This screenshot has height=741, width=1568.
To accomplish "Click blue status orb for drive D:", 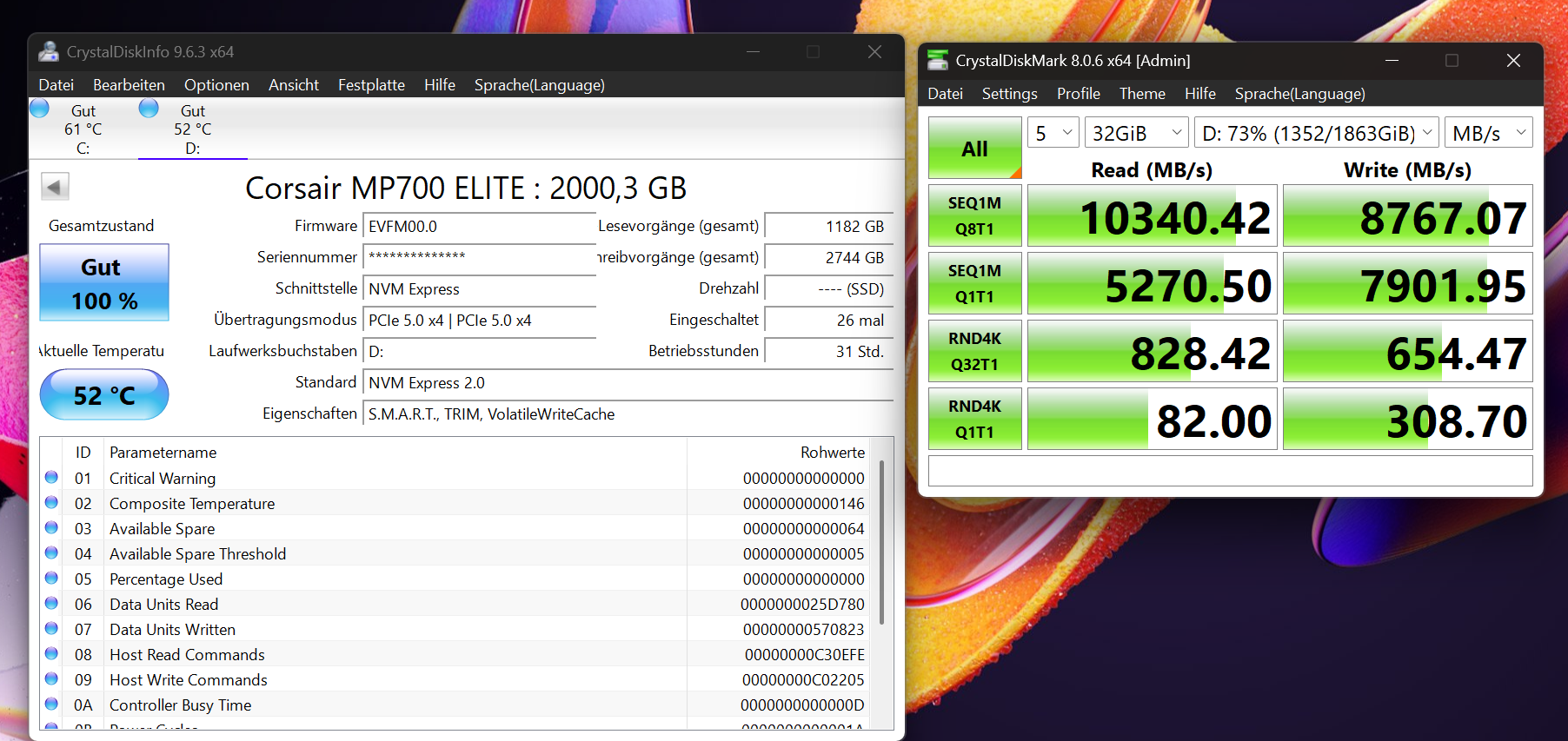I will click(149, 109).
